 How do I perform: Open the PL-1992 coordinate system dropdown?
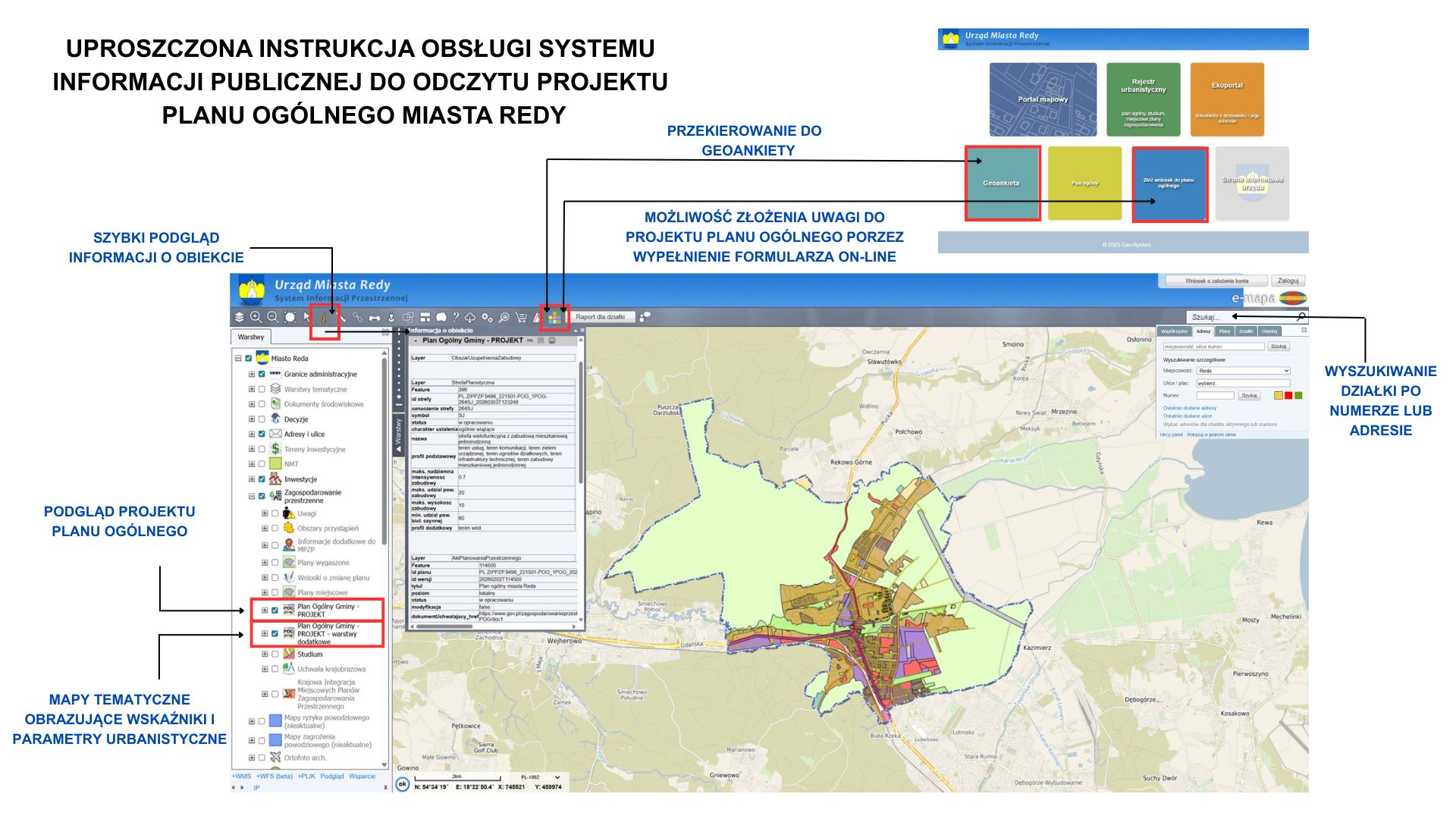pos(541,777)
